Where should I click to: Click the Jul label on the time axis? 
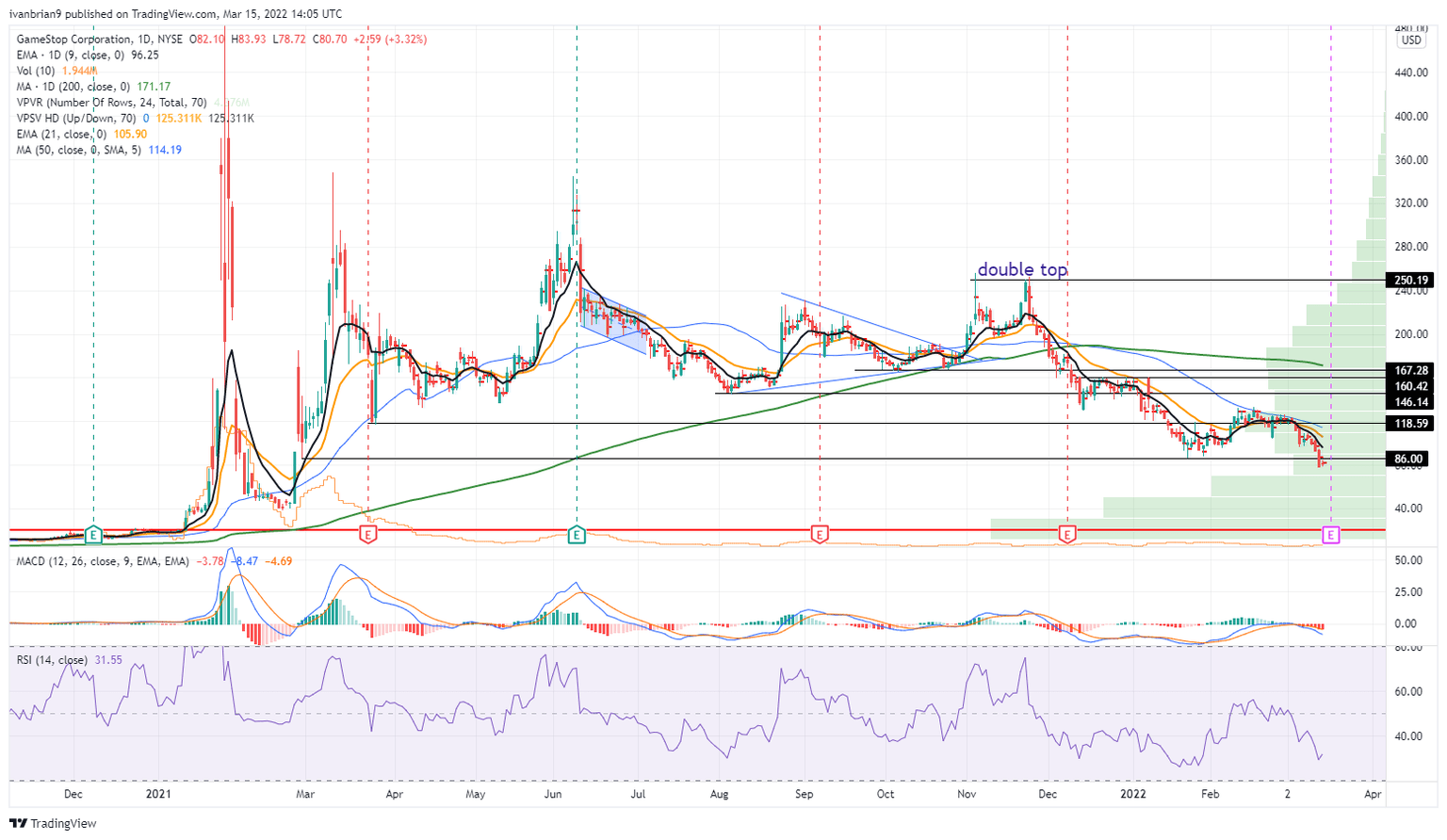tap(638, 795)
